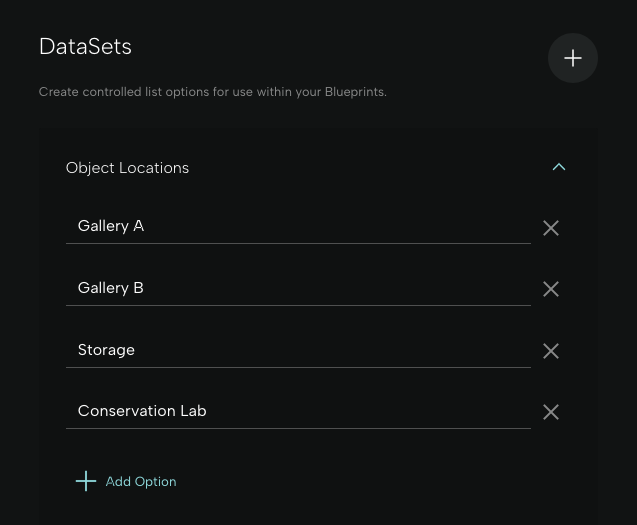Click the word Blueprints in the description

coord(355,92)
